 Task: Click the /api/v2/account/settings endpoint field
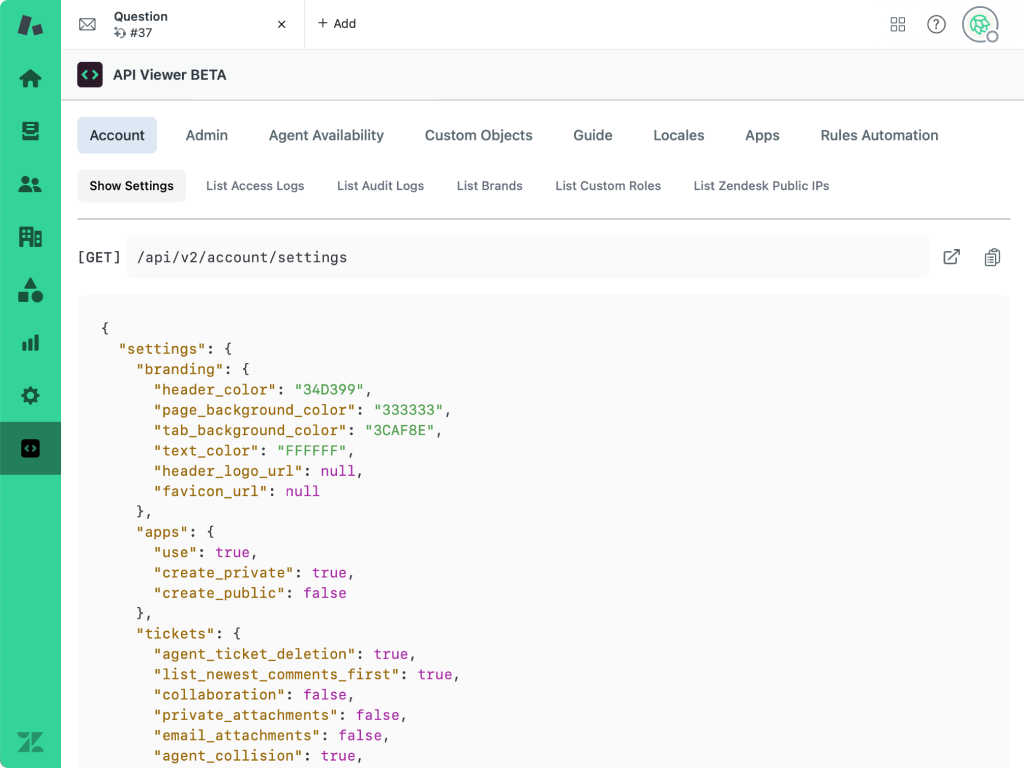click(x=527, y=257)
